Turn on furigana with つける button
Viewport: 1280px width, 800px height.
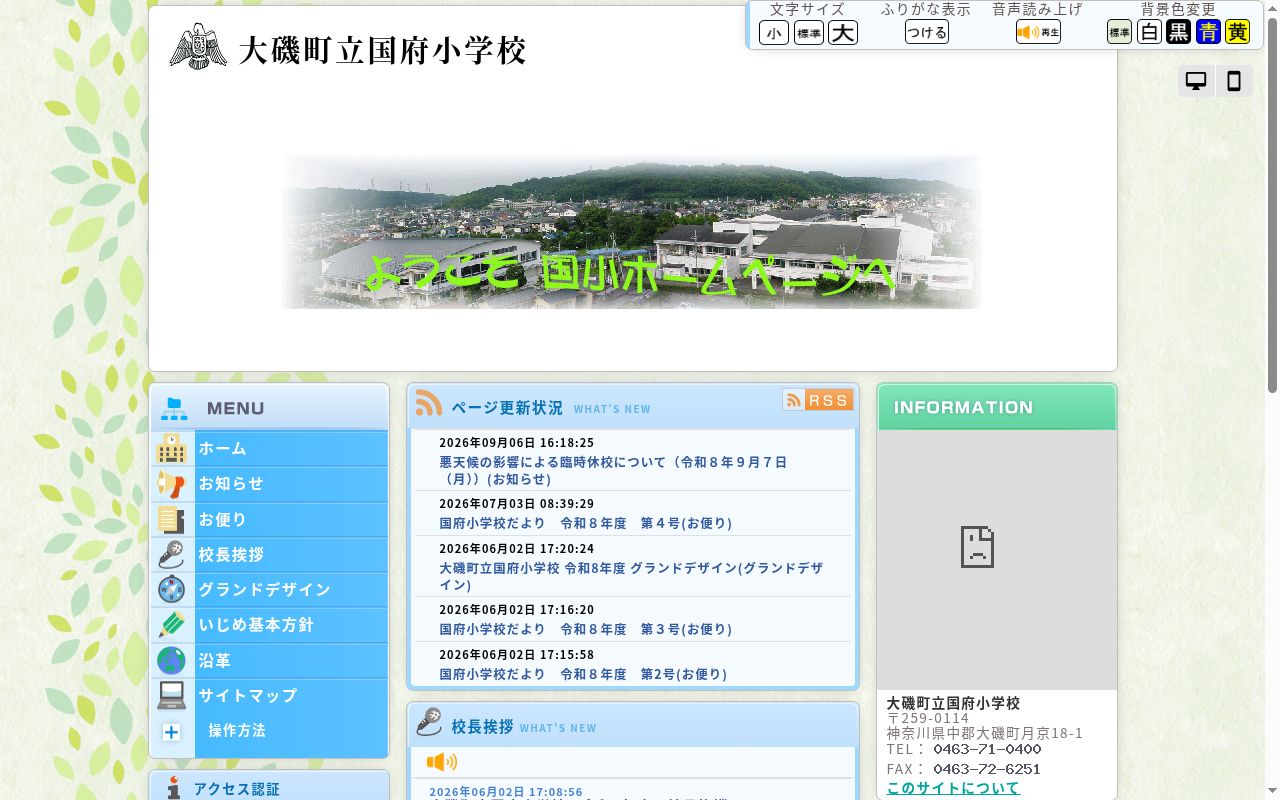[927, 32]
